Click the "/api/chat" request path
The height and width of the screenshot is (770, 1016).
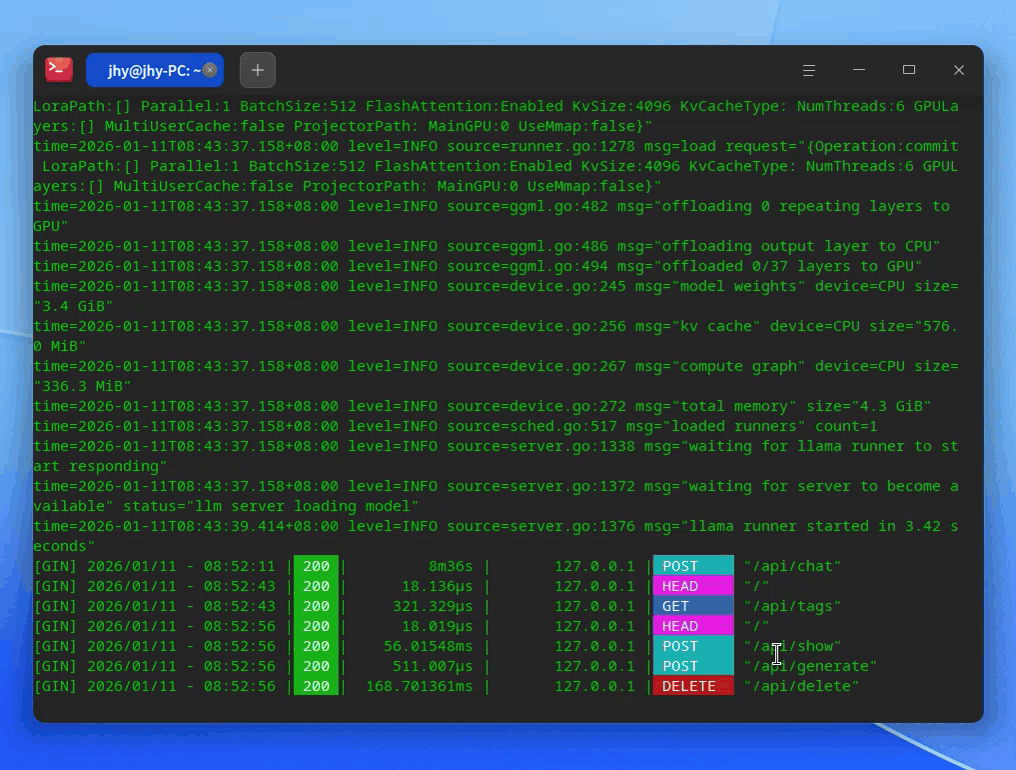click(x=792, y=566)
